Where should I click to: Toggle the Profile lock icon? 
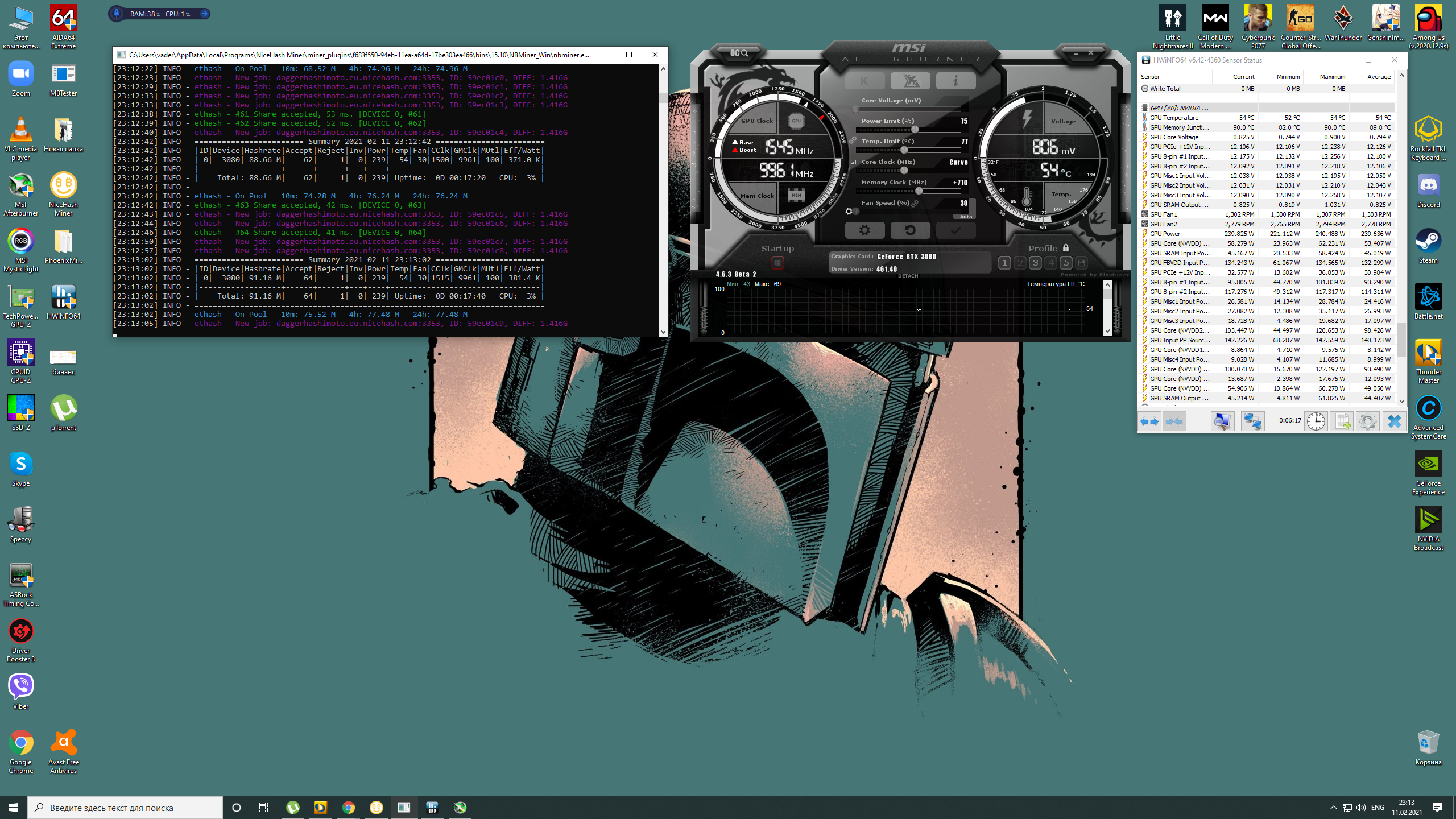click(x=1066, y=248)
